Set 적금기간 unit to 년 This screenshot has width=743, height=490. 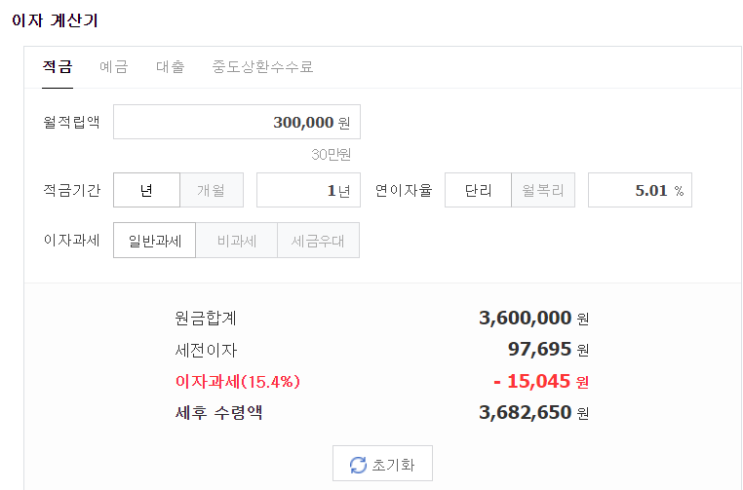click(x=146, y=190)
